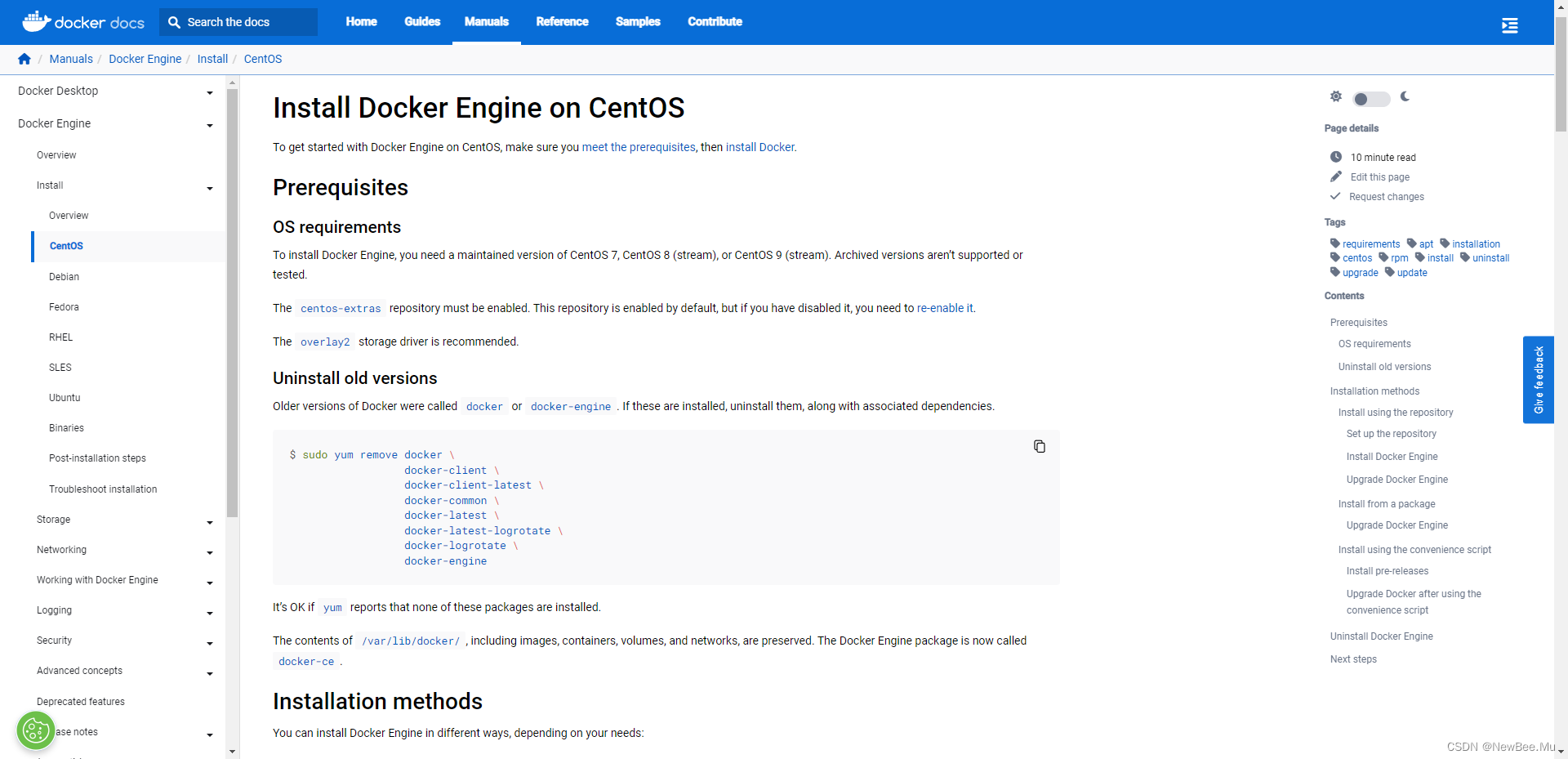Copy the yum remove code block
This screenshot has height=759, width=1568.
coord(1040,446)
